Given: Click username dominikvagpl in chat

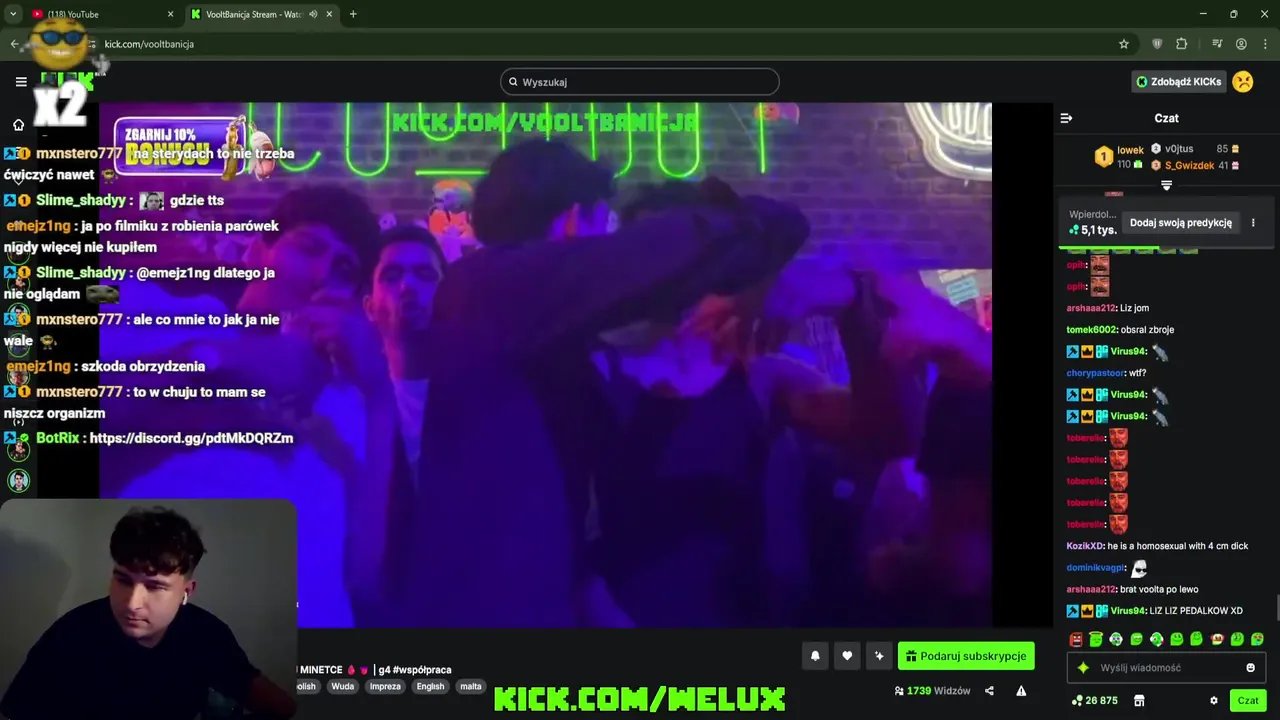Looking at the screenshot, I should pyautogui.click(x=1096, y=568).
